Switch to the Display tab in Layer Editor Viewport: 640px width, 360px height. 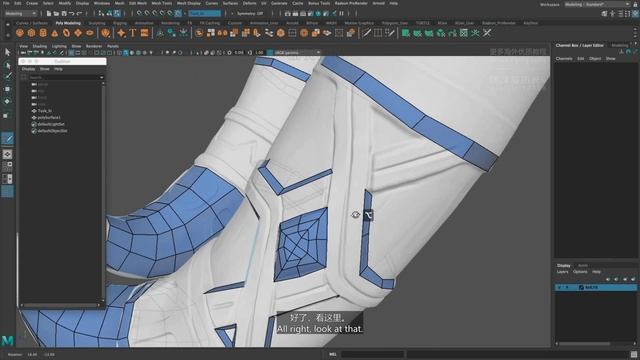tap(564, 266)
